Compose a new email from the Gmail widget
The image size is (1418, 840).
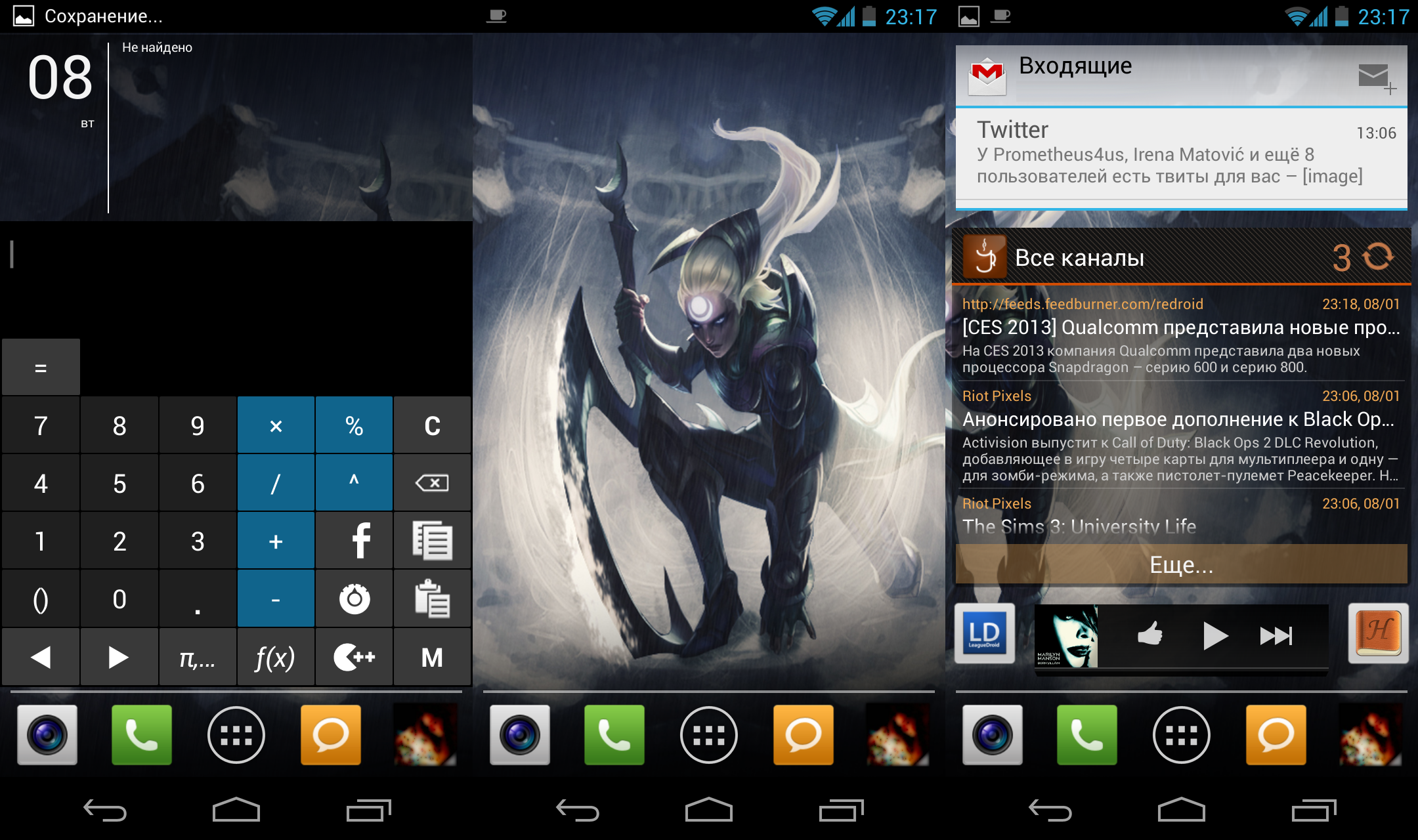point(1377,78)
